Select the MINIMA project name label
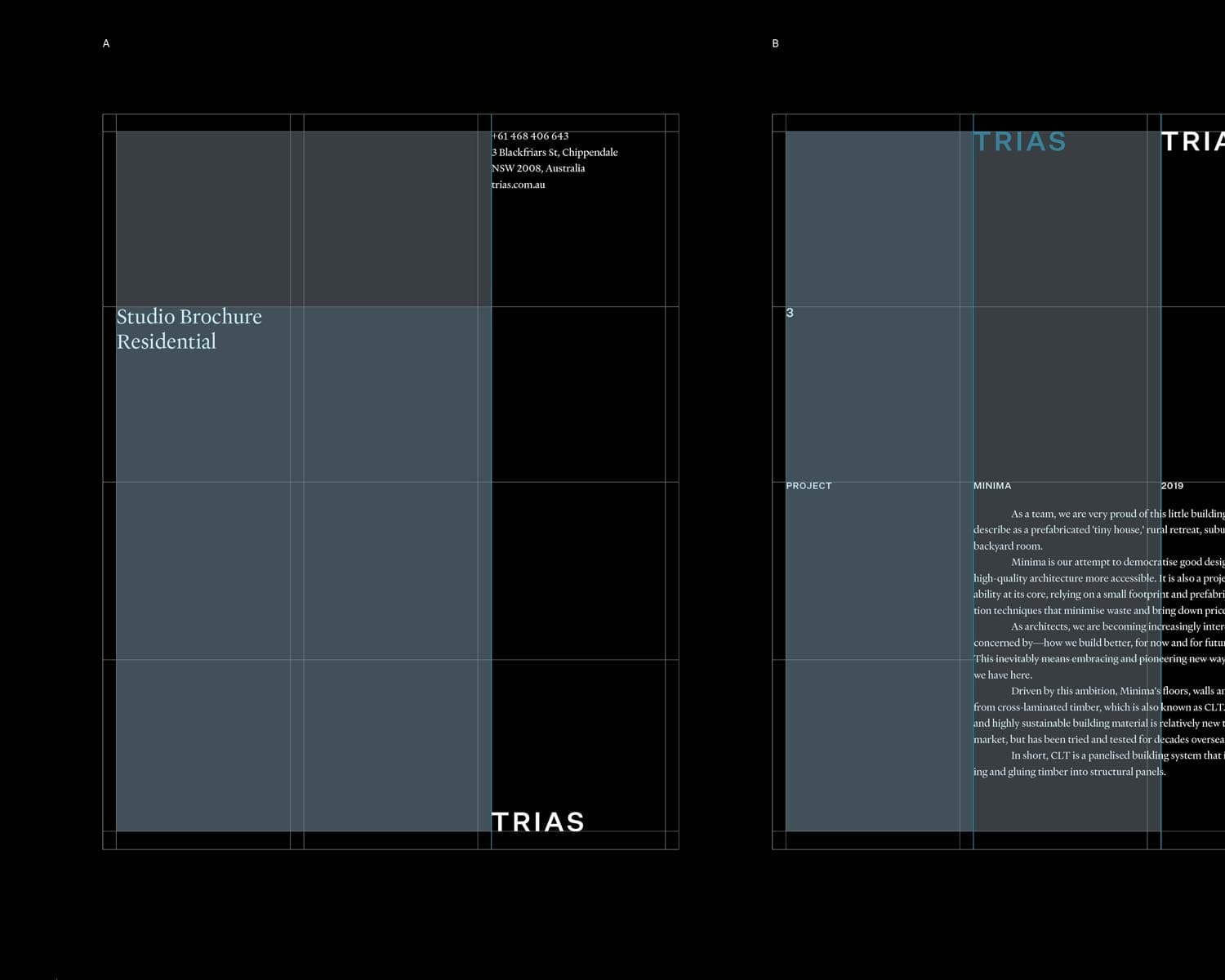 (992, 486)
